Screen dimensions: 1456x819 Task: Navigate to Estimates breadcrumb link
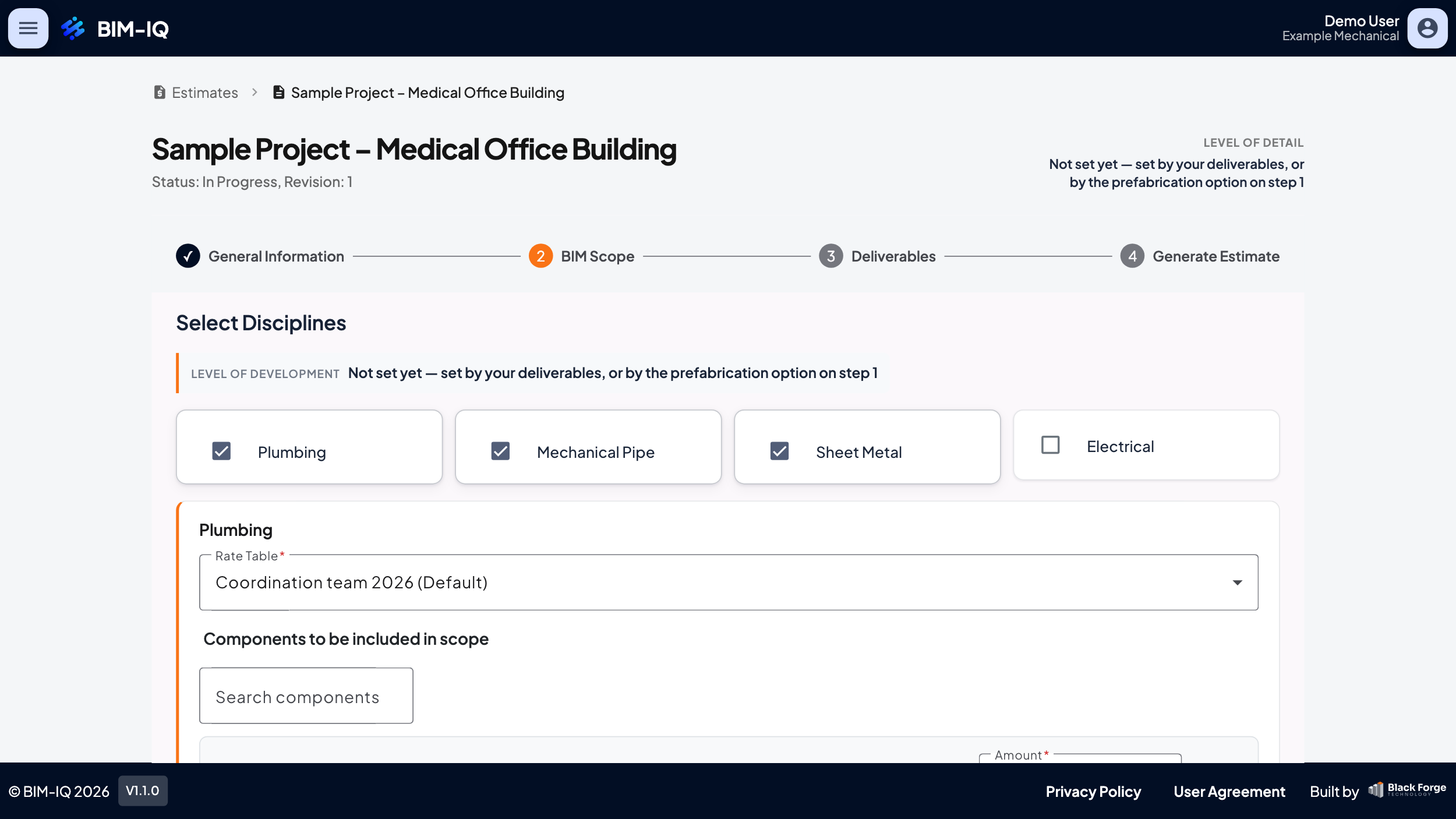pyautogui.click(x=205, y=93)
